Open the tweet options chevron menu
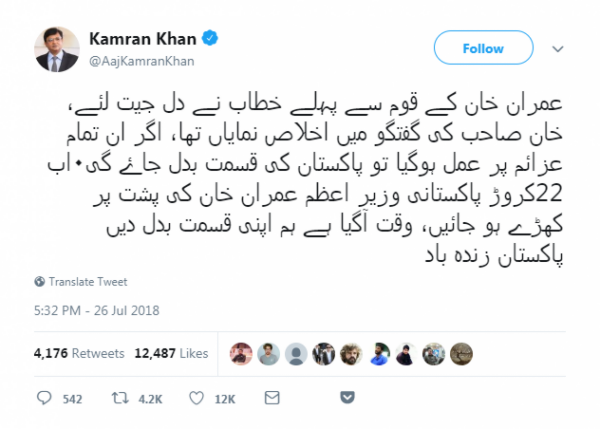600x429 pixels. coord(558,49)
